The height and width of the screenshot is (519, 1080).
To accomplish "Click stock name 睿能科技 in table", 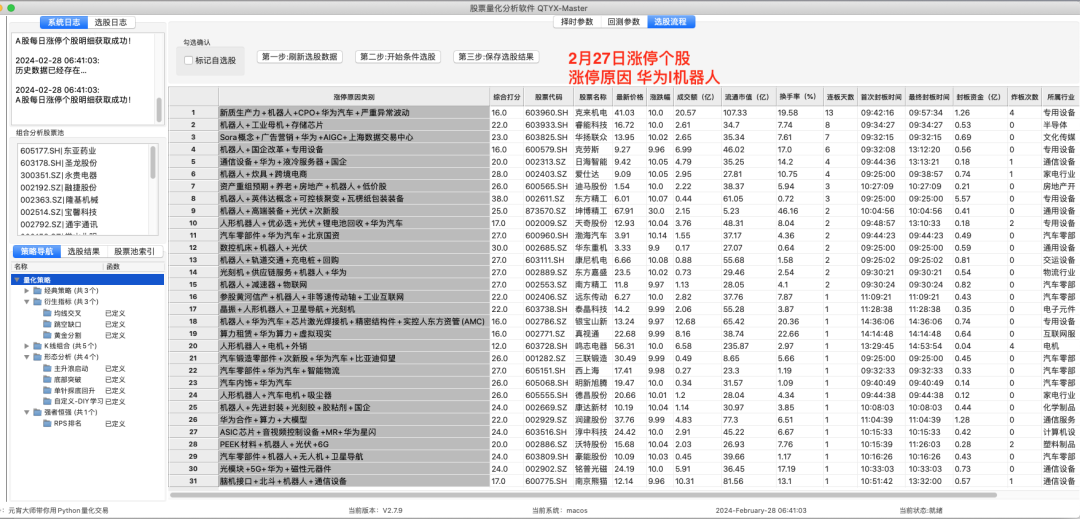I will (x=593, y=125).
